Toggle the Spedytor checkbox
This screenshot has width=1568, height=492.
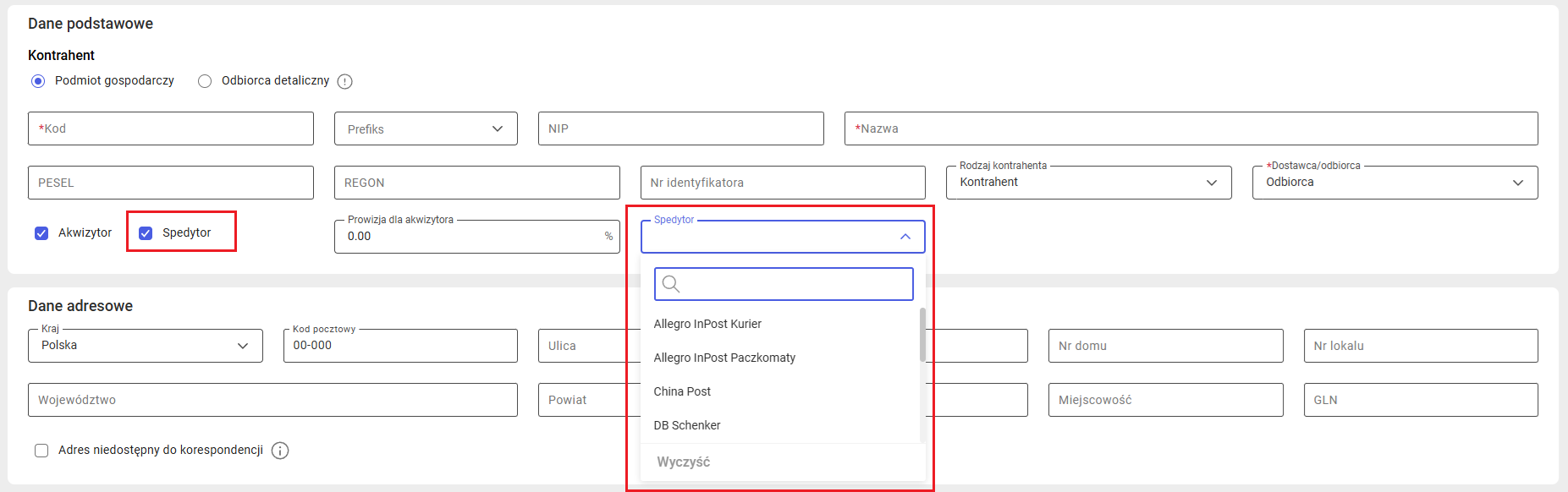(x=146, y=233)
